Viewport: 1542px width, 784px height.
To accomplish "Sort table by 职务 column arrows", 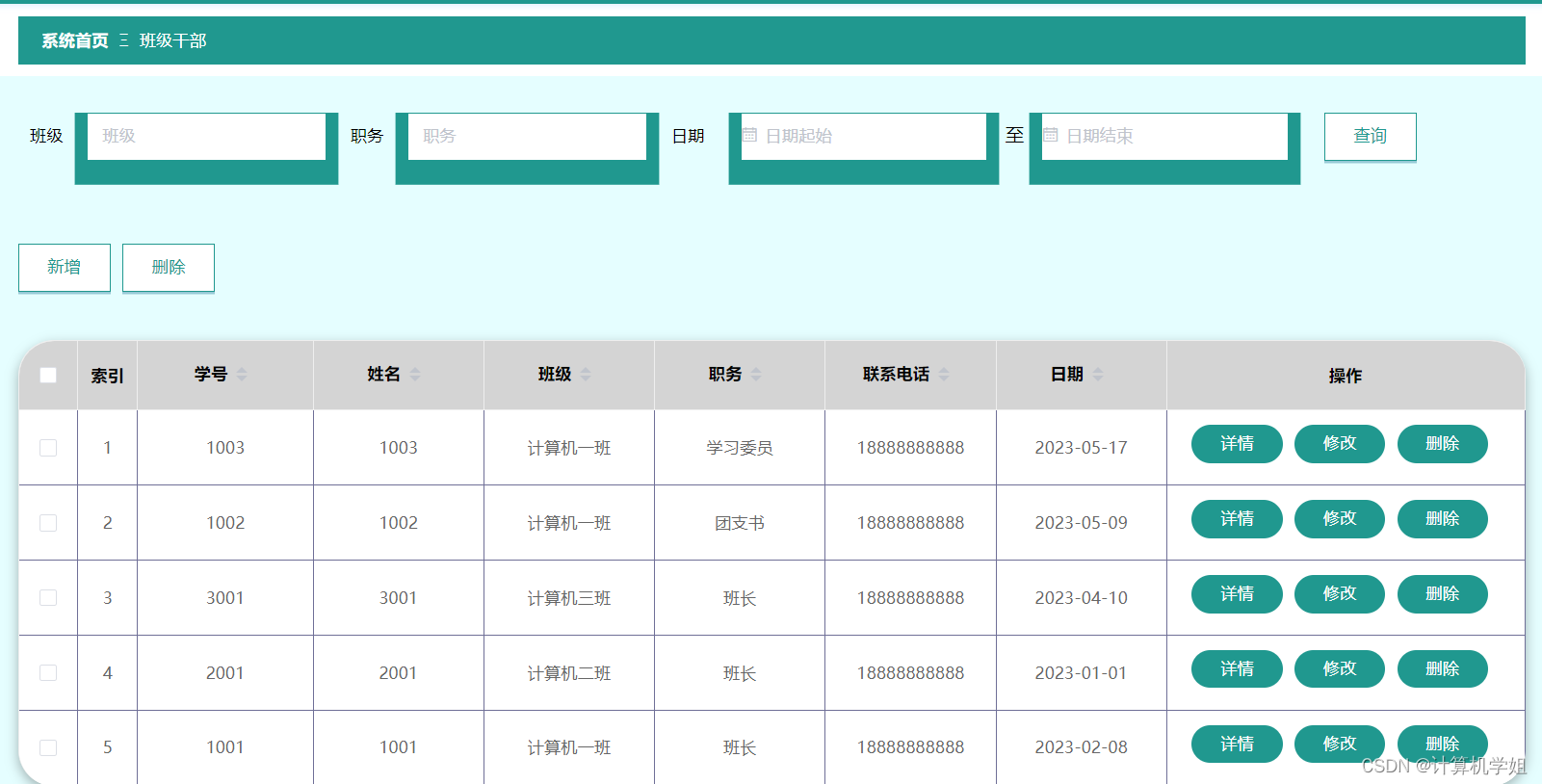I will point(756,375).
